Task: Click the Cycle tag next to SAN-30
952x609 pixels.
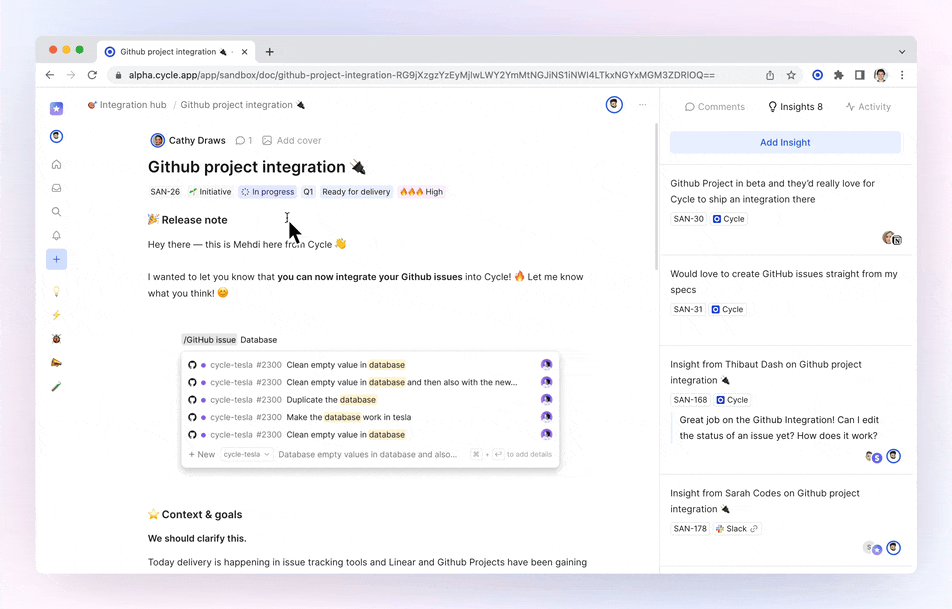Action: (x=729, y=219)
